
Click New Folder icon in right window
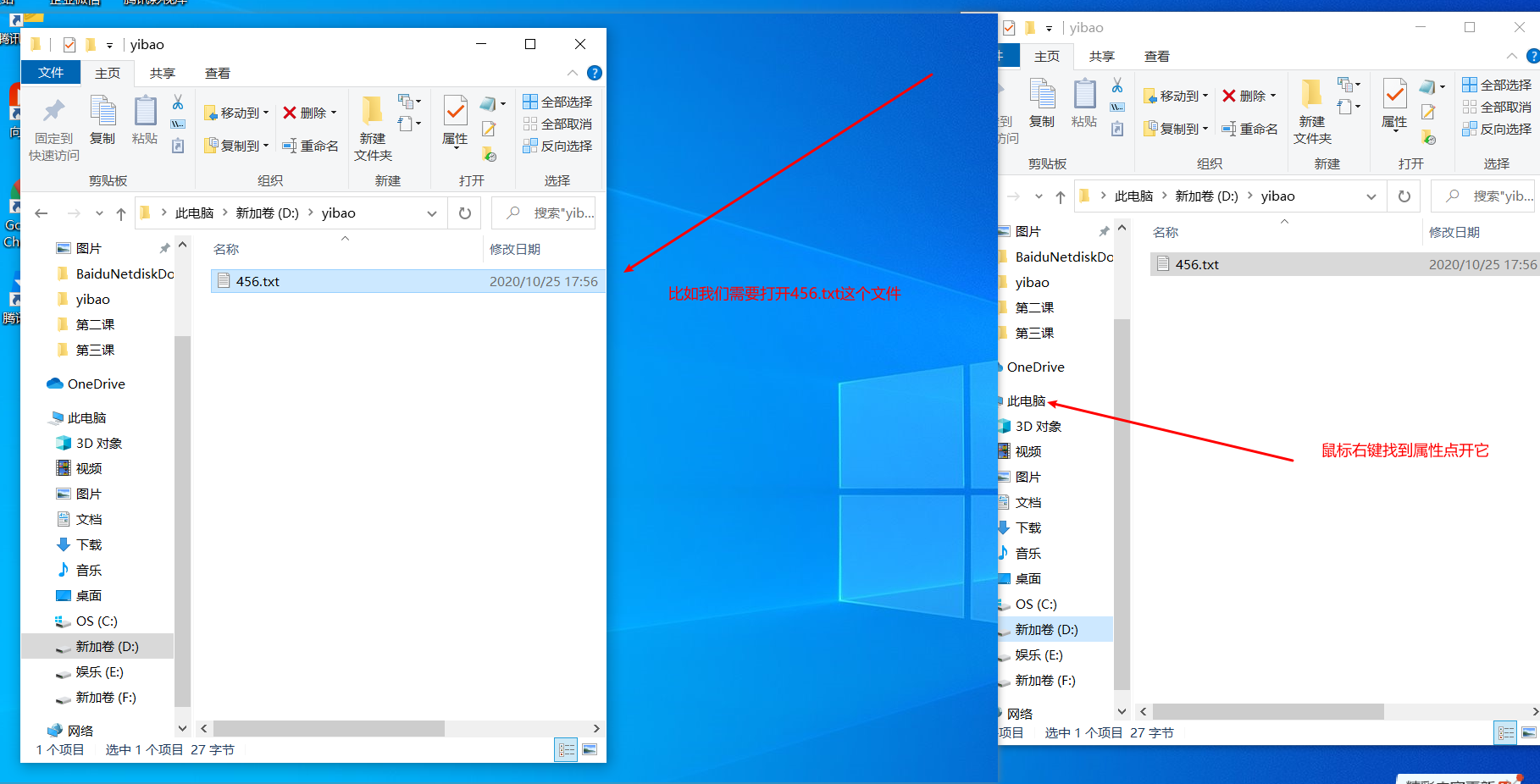(1312, 113)
